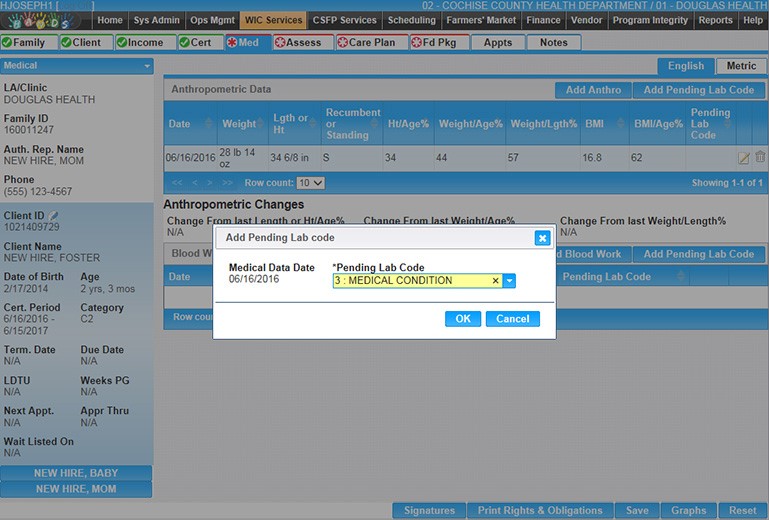Open the WIC Services menu

coord(271,20)
